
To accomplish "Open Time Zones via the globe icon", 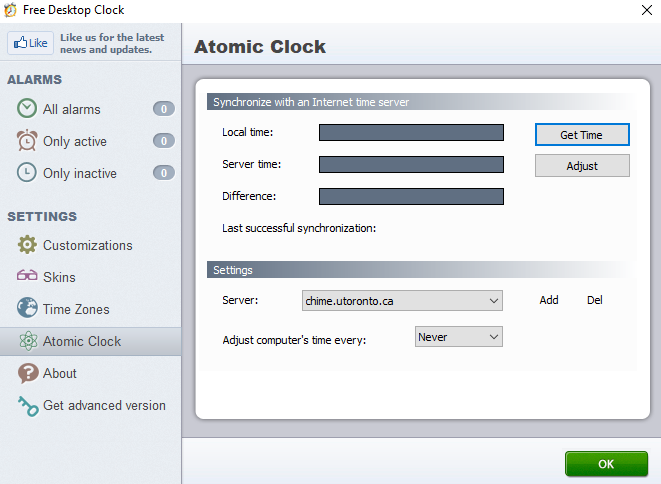I will (x=27, y=308).
